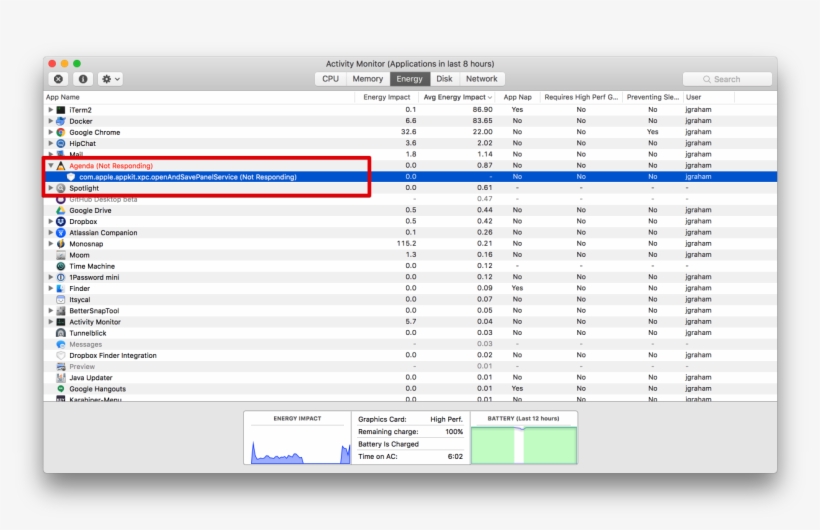Select the Dropbox Finder Integration row
This screenshot has height=530, width=820.
tap(411, 355)
